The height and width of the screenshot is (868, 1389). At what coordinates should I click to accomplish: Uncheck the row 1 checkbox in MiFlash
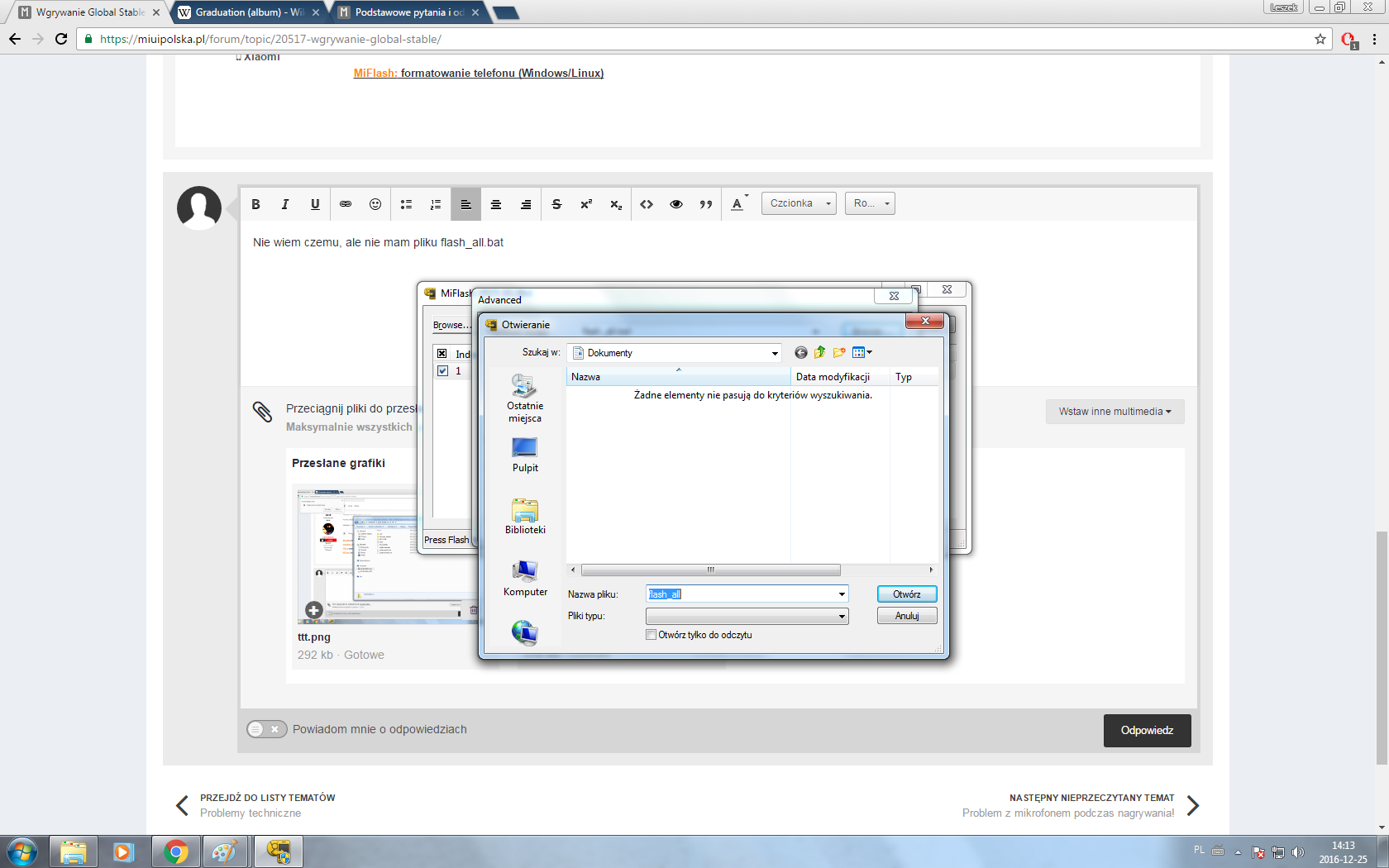click(x=442, y=371)
